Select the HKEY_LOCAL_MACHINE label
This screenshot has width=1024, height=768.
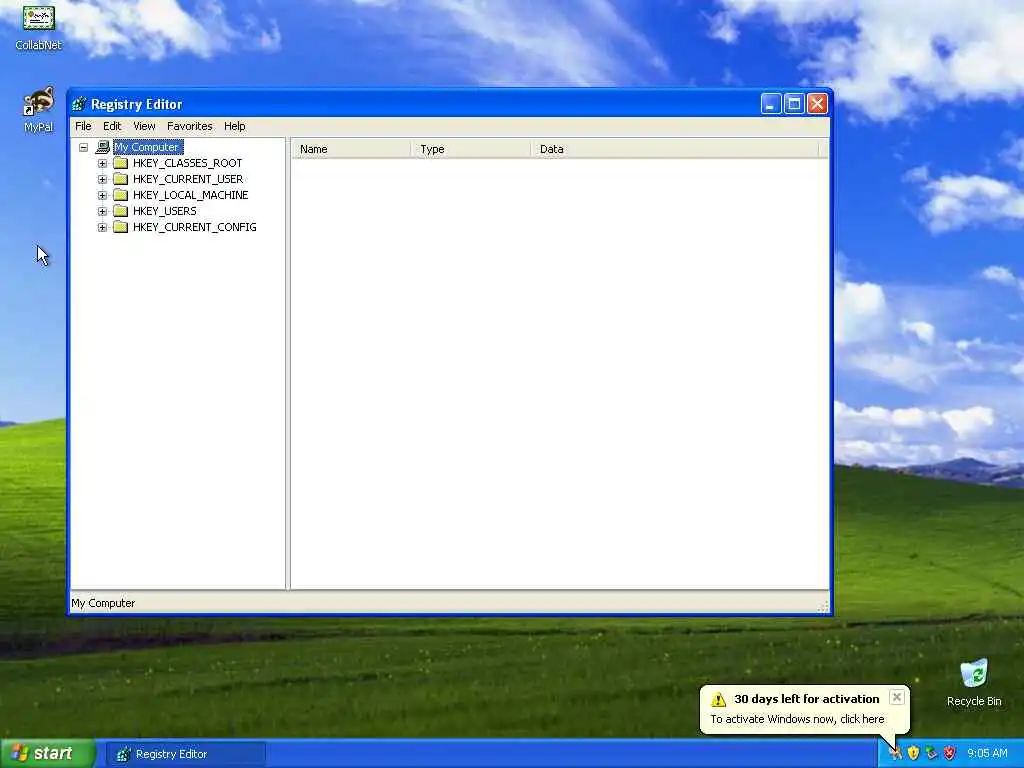191,195
